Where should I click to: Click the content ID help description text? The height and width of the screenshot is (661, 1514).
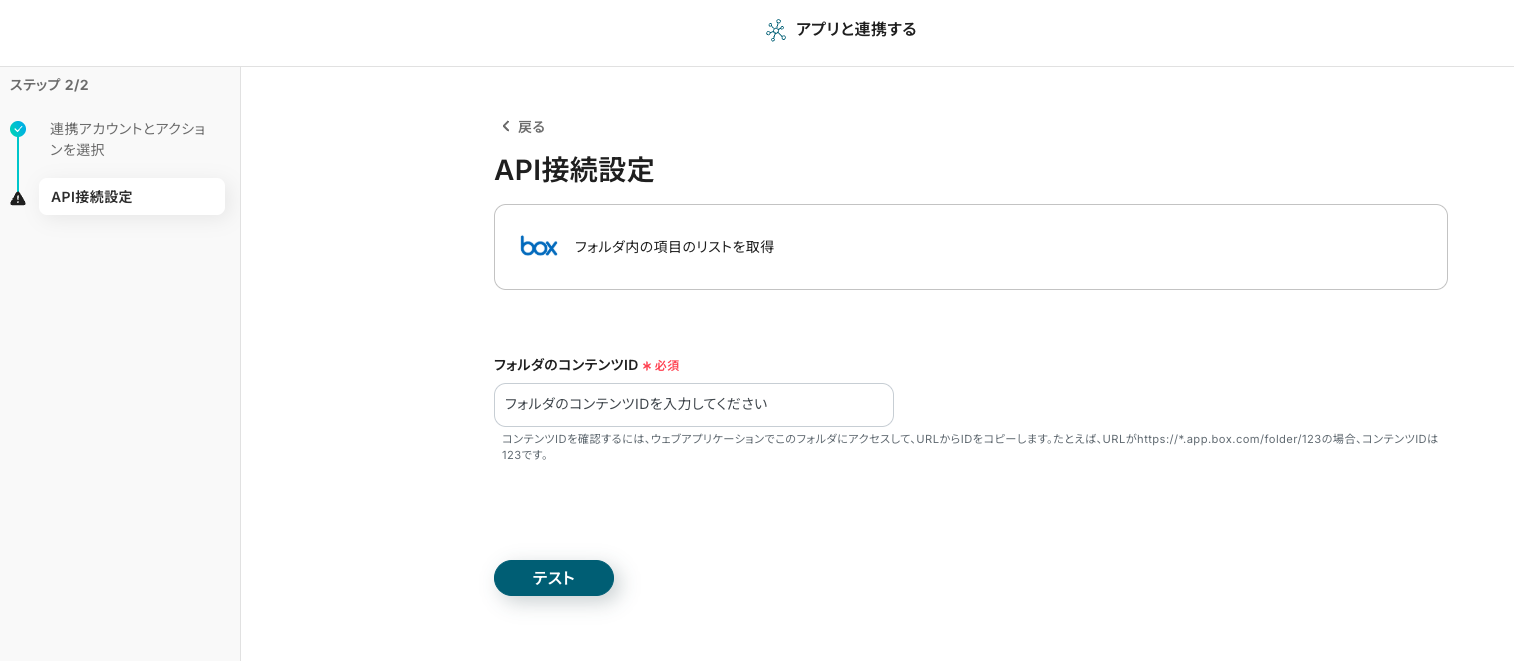point(969,446)
